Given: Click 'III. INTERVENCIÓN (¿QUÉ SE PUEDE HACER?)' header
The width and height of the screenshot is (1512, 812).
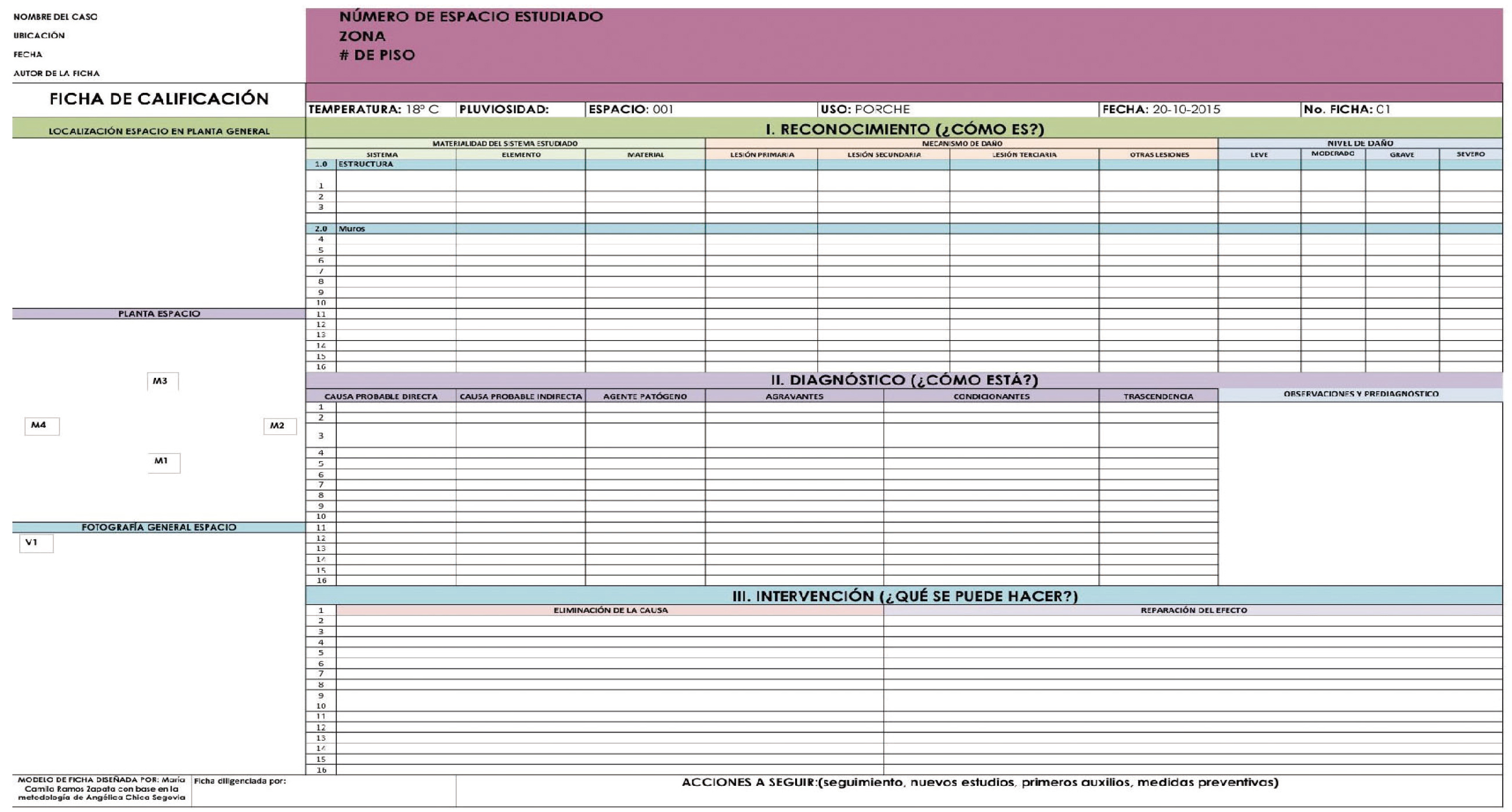Looking at the screenshot, I should [x=904, y=596].
